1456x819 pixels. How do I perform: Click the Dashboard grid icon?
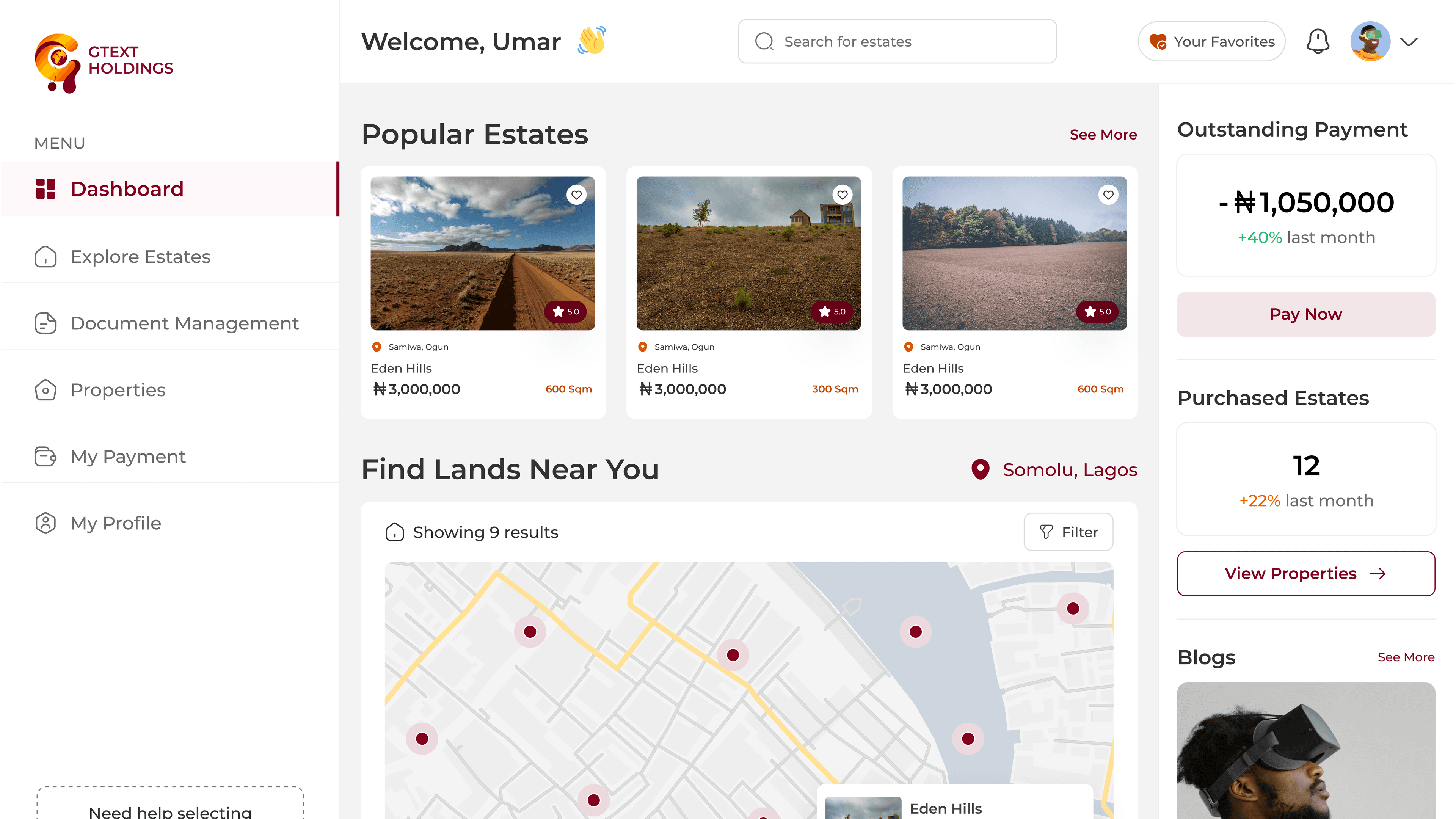coord(46,189)
